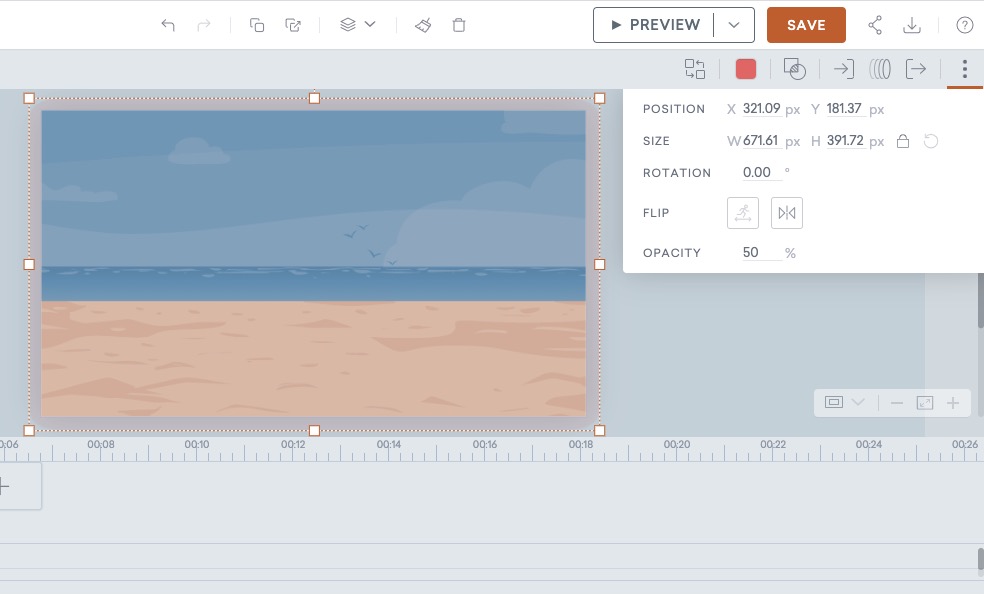Click the reset size circular arrow icon
The height and width of the screenshot is (594, 984).
pos(931,141)
